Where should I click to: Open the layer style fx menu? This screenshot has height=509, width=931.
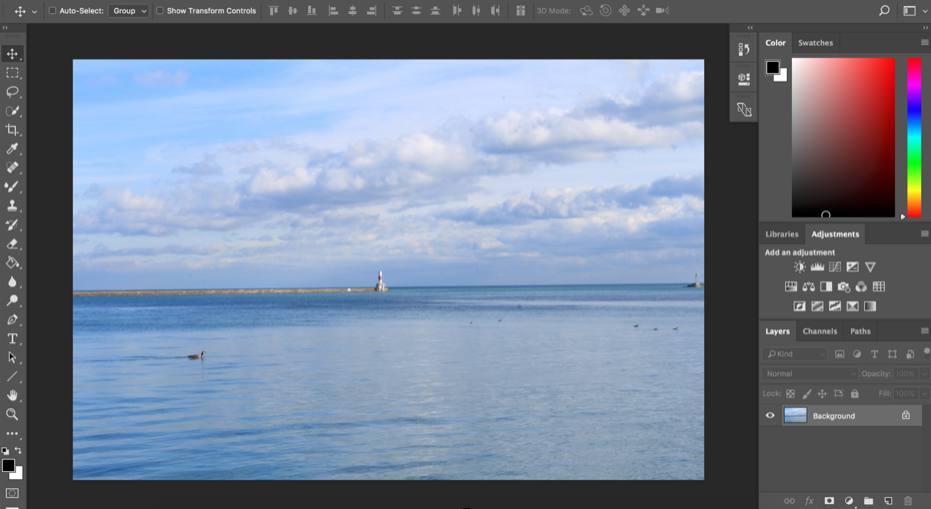[809, 501]
